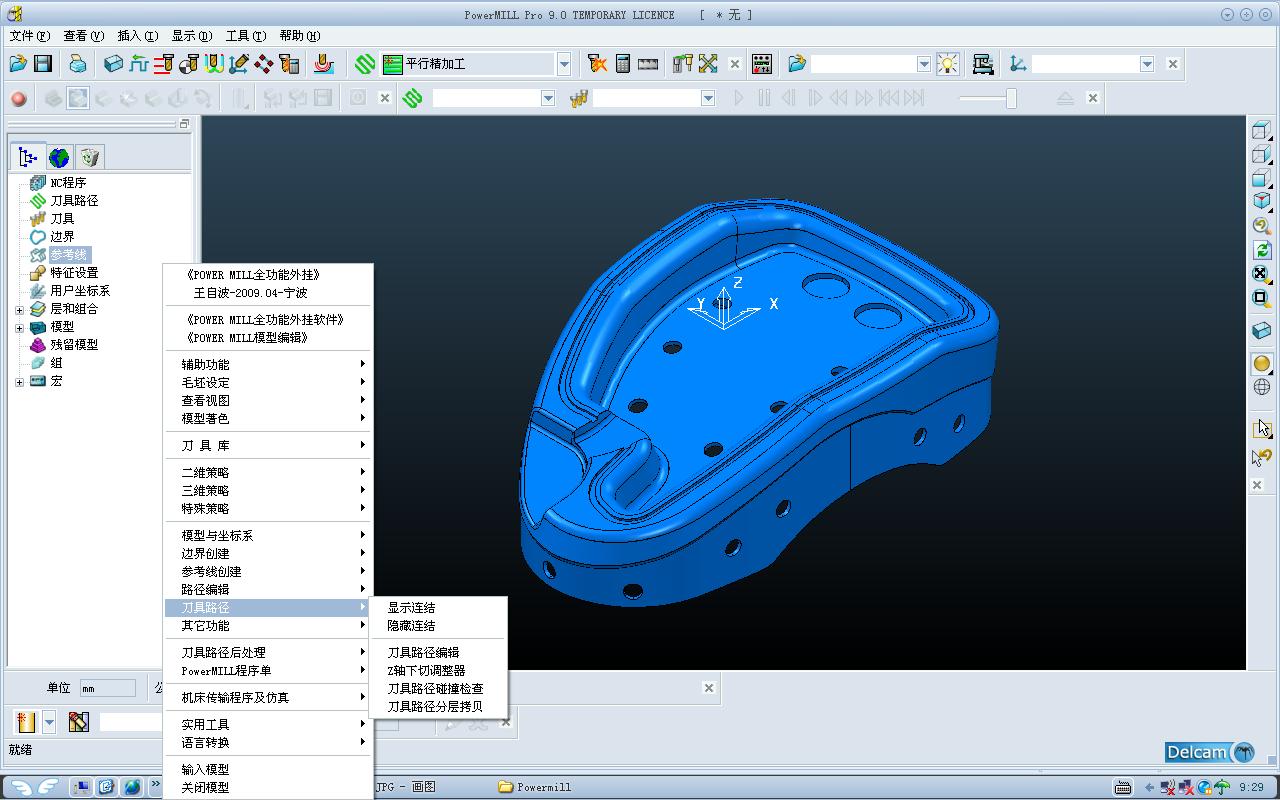Image resolution: width=1280 pixels, height=800 pixels.
Task: Open the simulation tool dropdown
Action: tap(708, 98)
